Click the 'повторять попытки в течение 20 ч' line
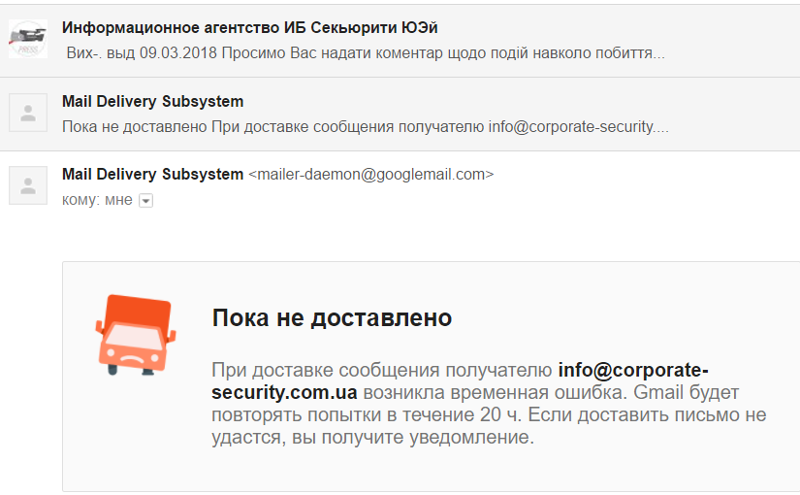Image resolution: width=800 pixels, height=495 pixels. tap(366, 415)
